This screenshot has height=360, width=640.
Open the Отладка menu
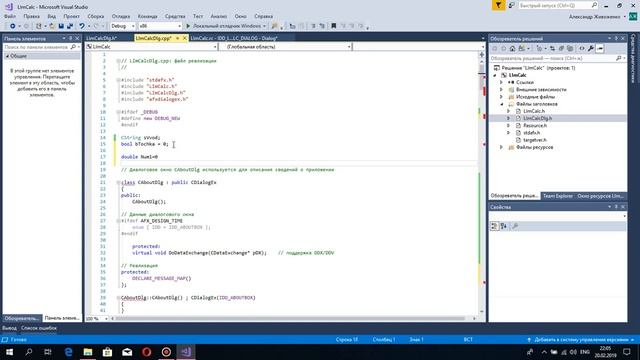point(121,16)
